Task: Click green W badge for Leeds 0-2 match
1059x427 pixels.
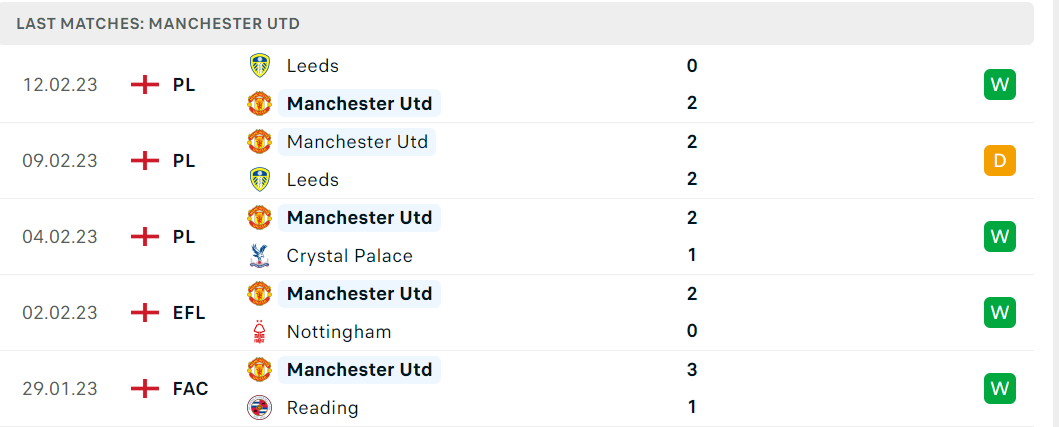Action: [1000, 85]
